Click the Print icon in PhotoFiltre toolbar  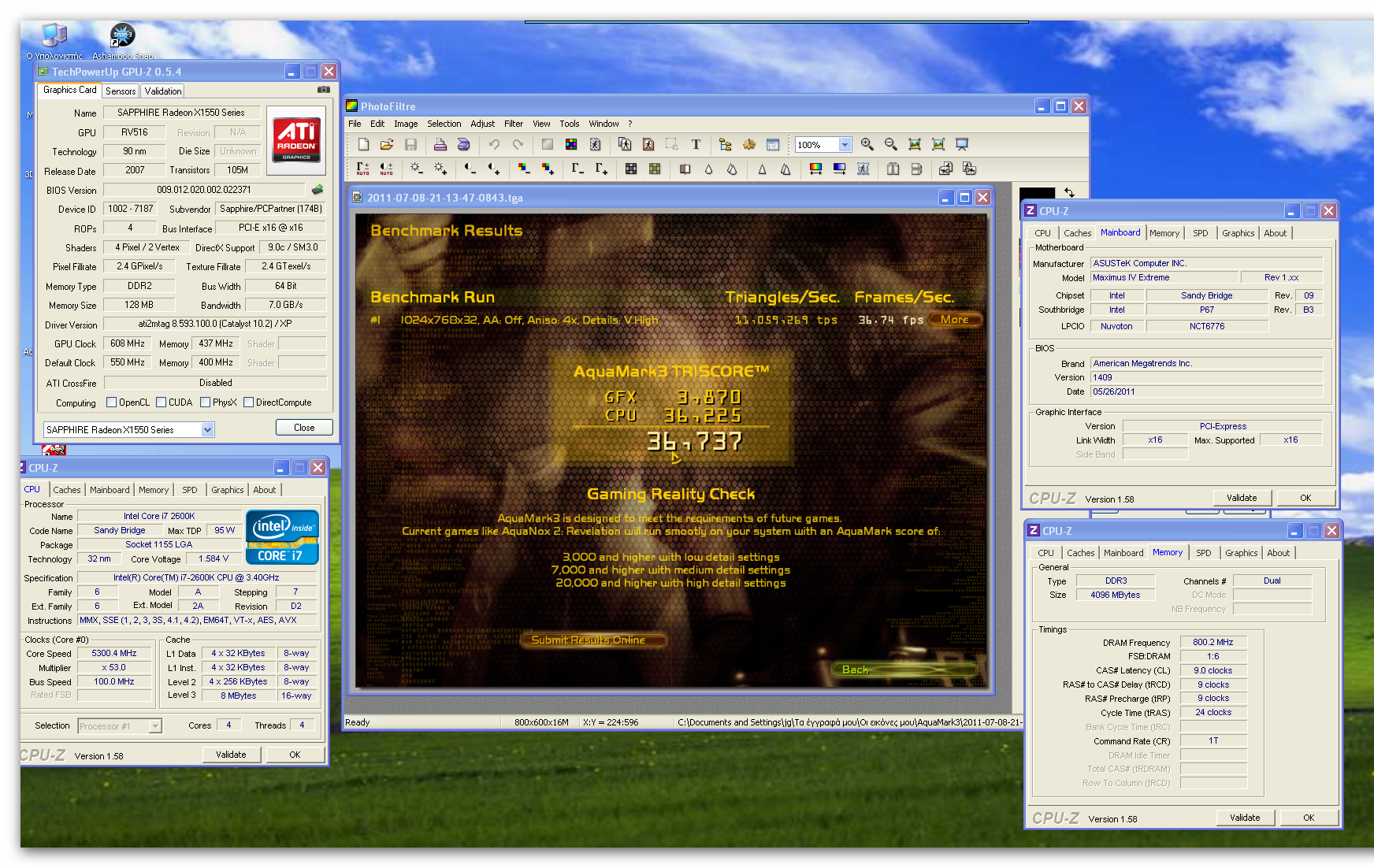440,145
